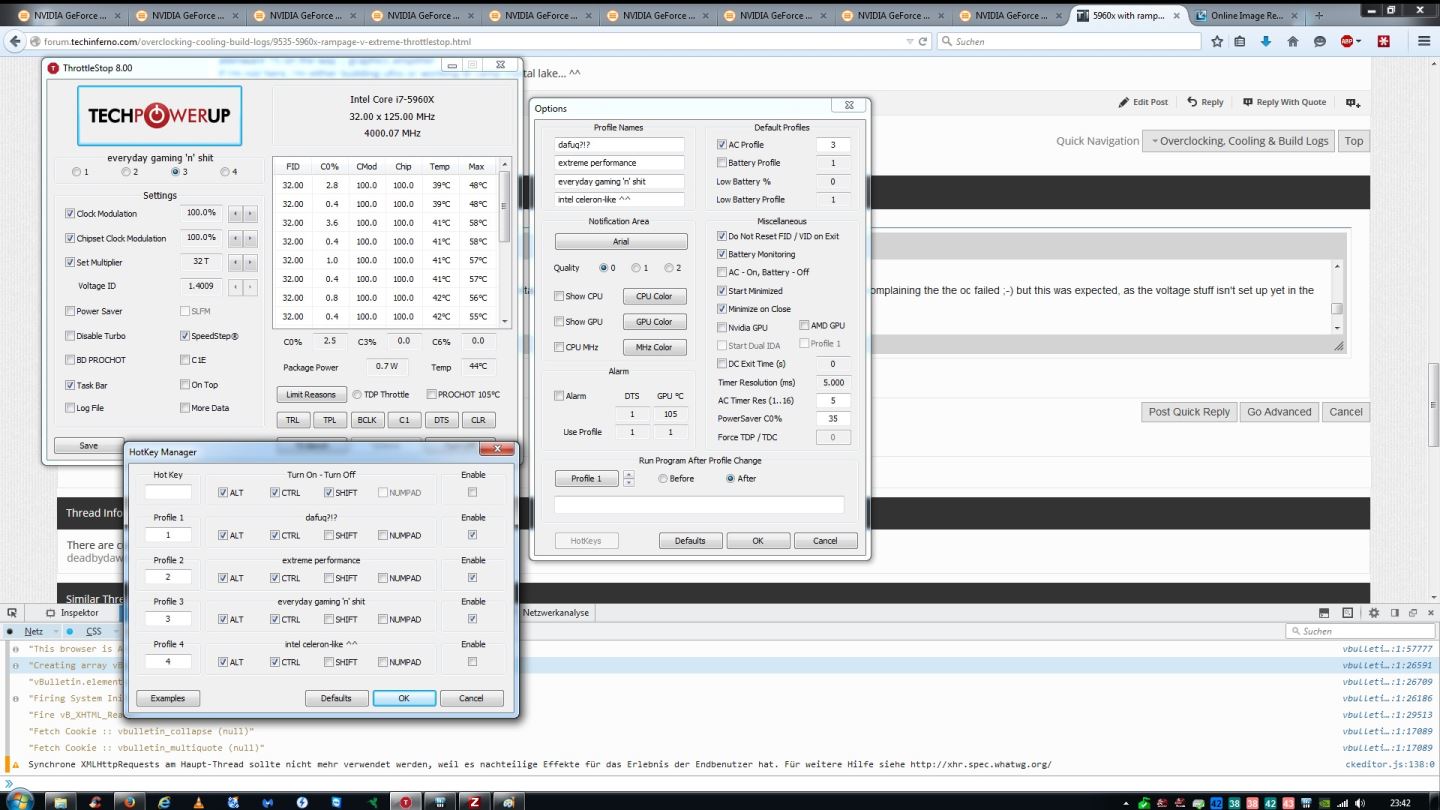Step up the Profile 1 spinner in Options
The image size is (1440, 810).
629,474
